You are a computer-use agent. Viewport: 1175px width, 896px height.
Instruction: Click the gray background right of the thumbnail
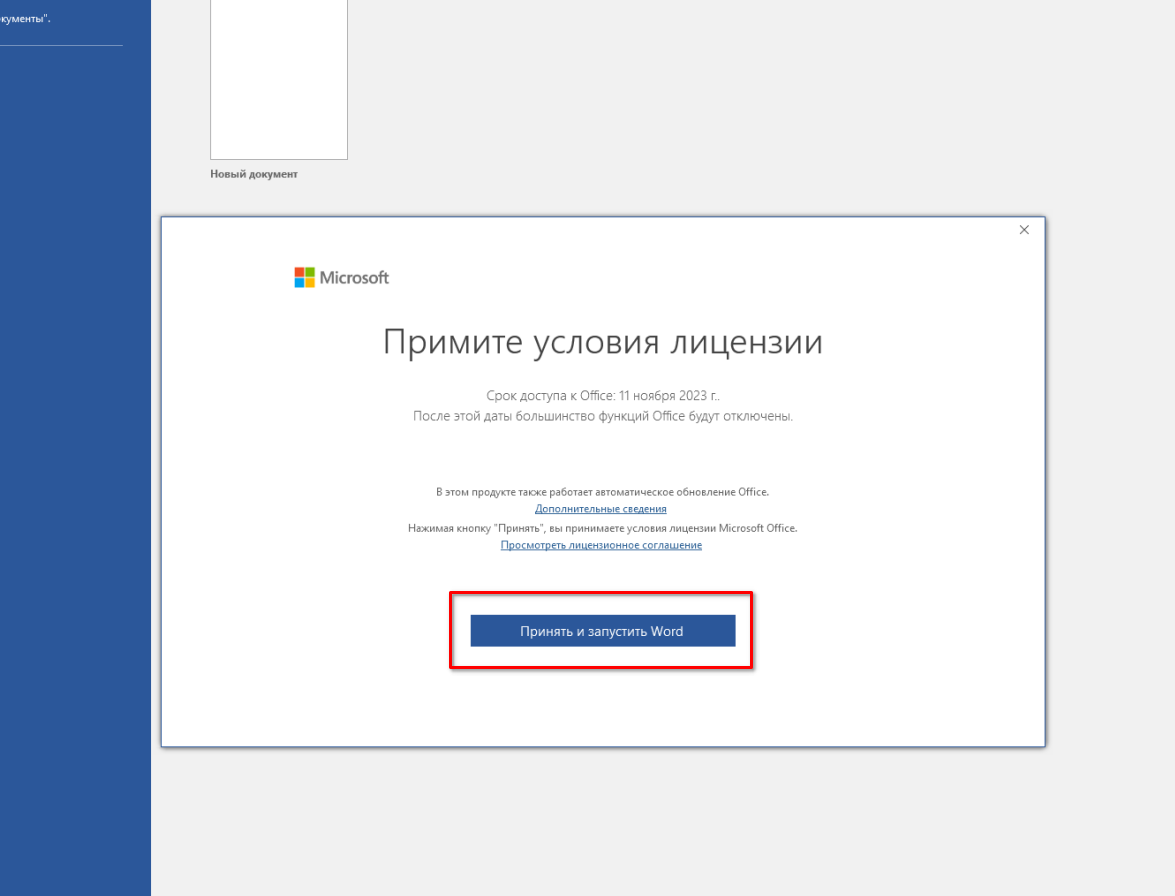pyautogui.click(x=700, y=100)
